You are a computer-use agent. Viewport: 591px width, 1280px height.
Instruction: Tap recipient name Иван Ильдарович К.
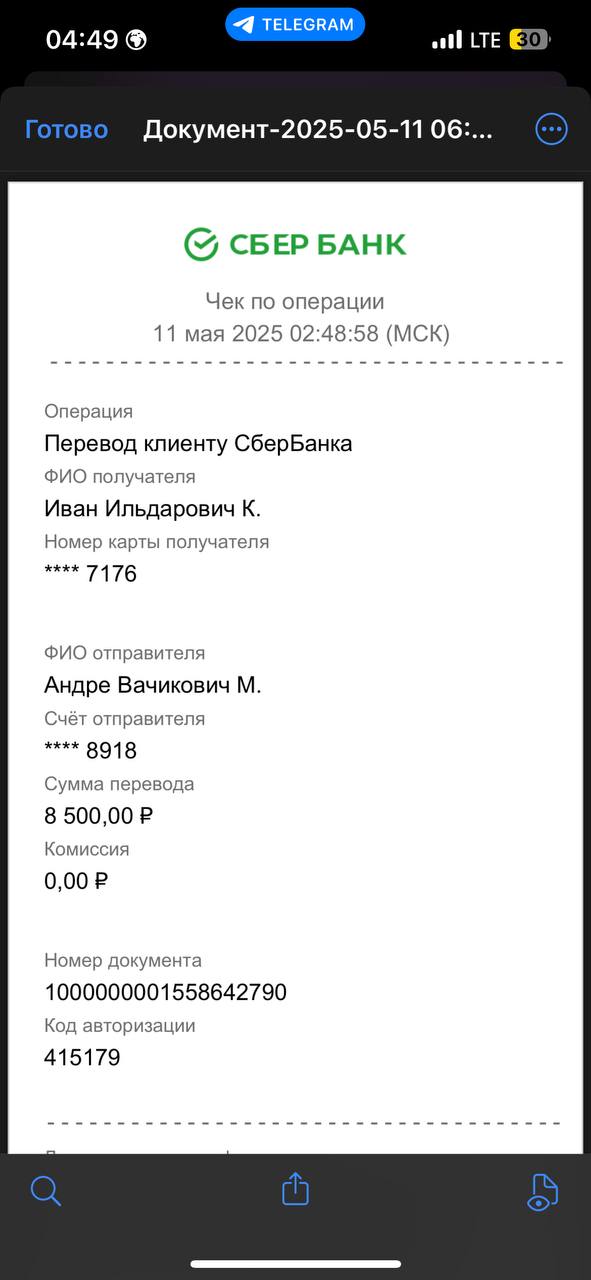(x=152, y=508)
